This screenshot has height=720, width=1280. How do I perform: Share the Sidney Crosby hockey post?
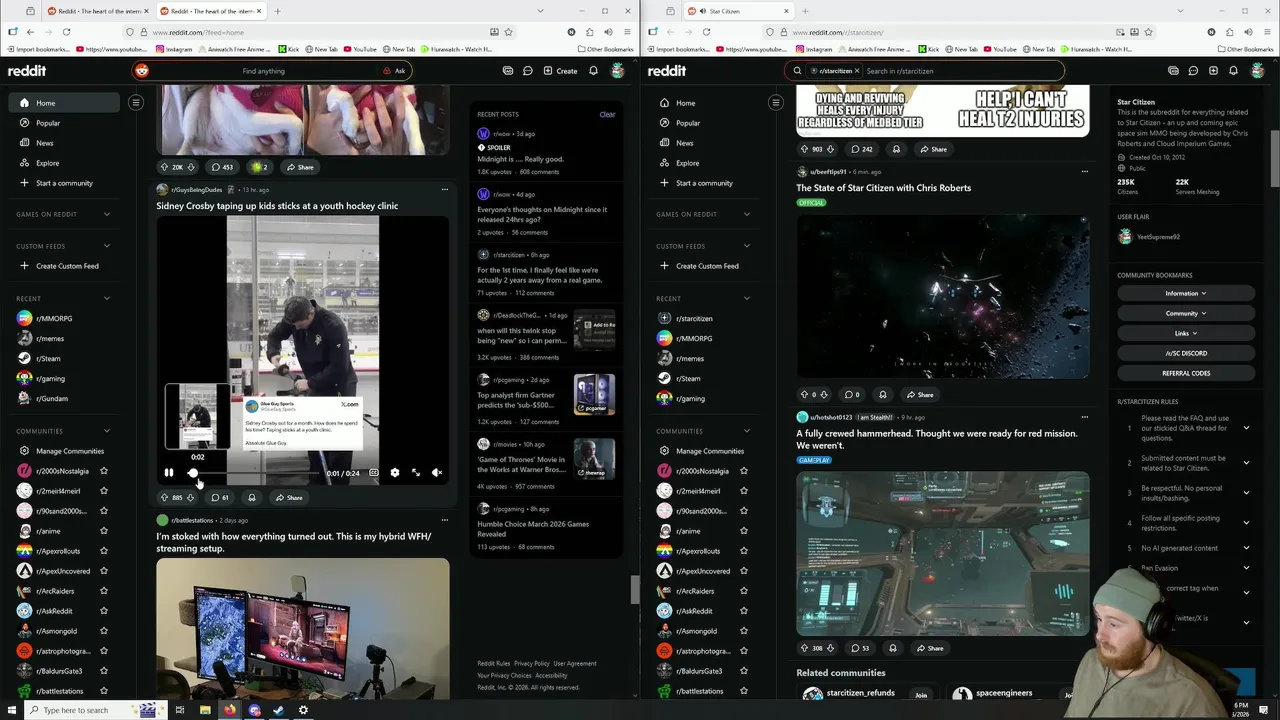click(289, 497)
